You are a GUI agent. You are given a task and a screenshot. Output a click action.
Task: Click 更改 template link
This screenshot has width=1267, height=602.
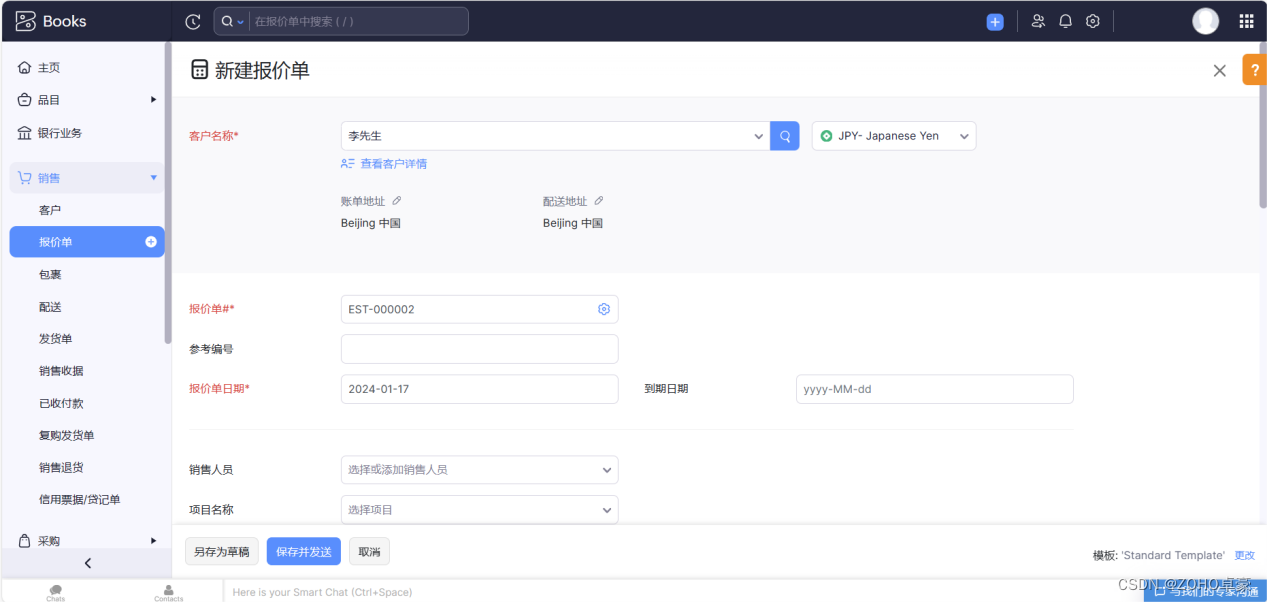1244,555
